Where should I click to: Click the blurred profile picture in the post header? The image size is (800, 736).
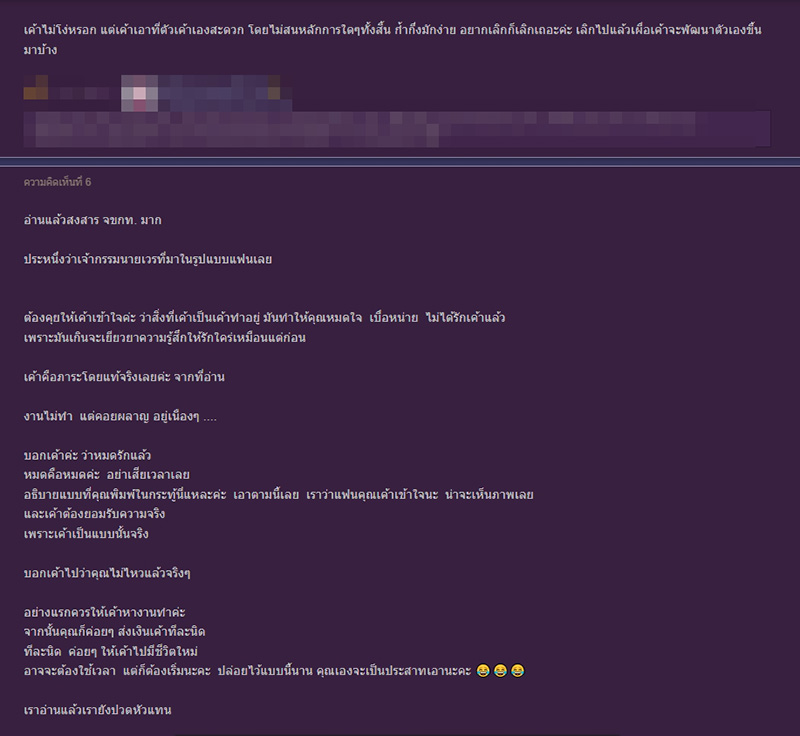click(137, 92)
